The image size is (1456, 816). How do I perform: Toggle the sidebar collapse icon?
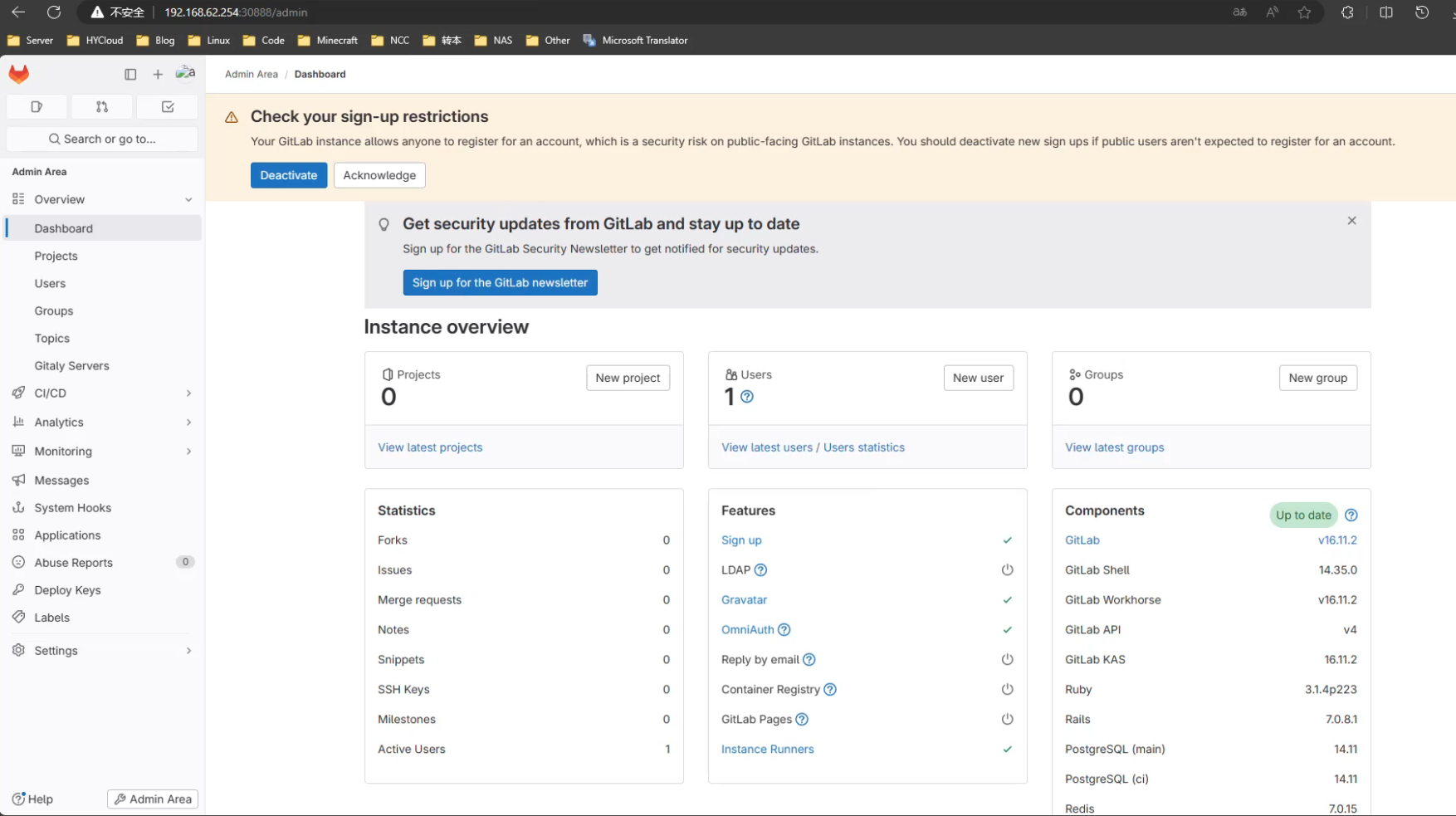(x=130, y=74)
